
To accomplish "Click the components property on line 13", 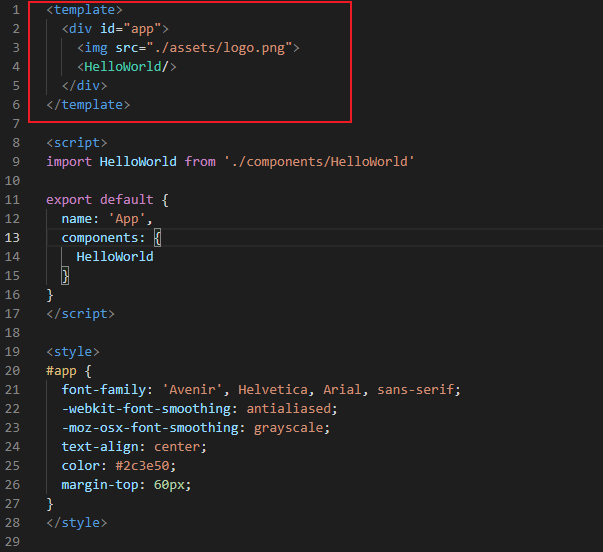I will (x=100, y=238).
